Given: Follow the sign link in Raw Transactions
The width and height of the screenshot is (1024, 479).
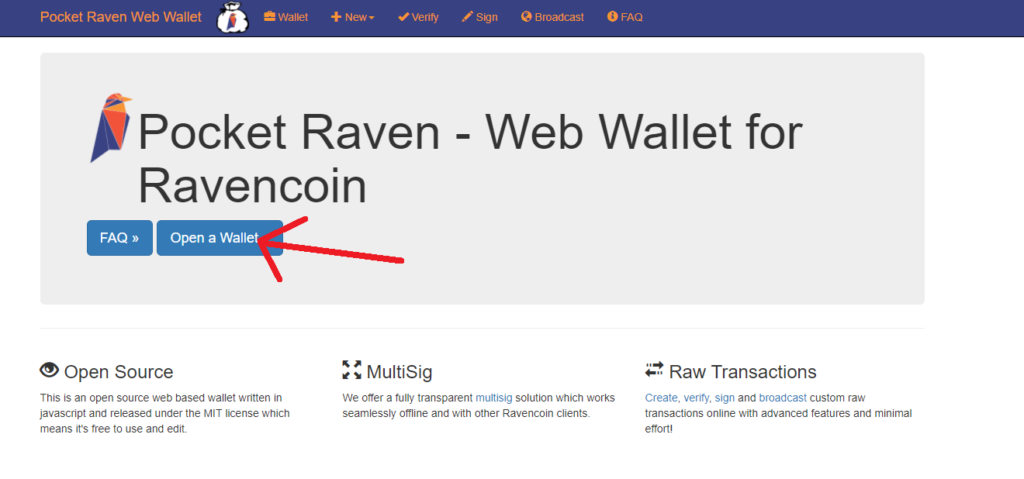Looking at the screenshot, I should [x=724, y=397].
